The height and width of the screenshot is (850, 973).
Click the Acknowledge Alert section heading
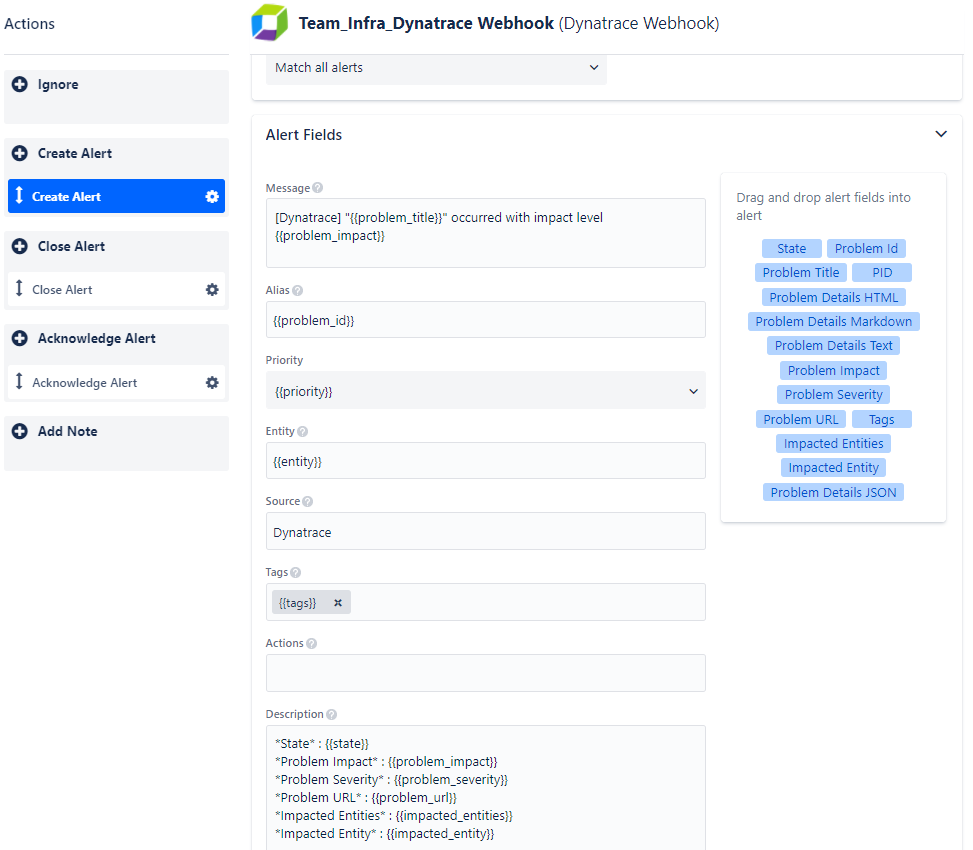97,338
